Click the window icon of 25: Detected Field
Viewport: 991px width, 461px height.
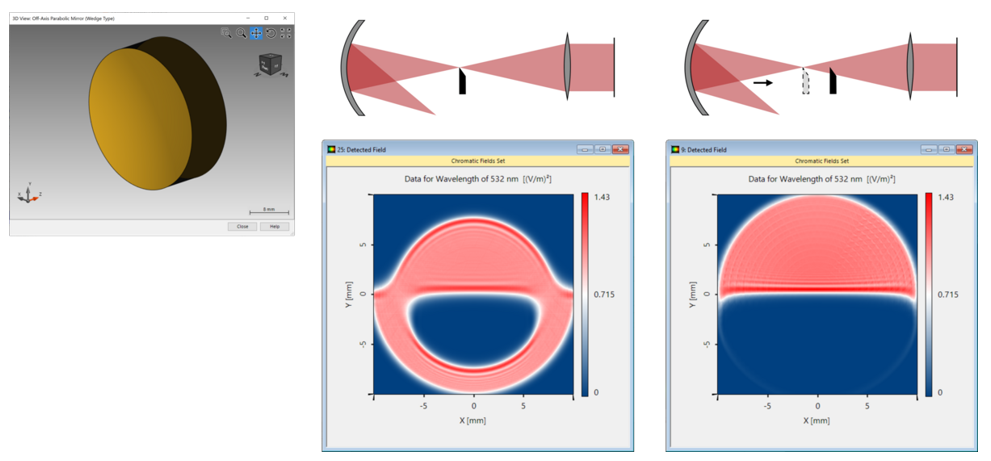pyautogui.click(x=332, y=150)
